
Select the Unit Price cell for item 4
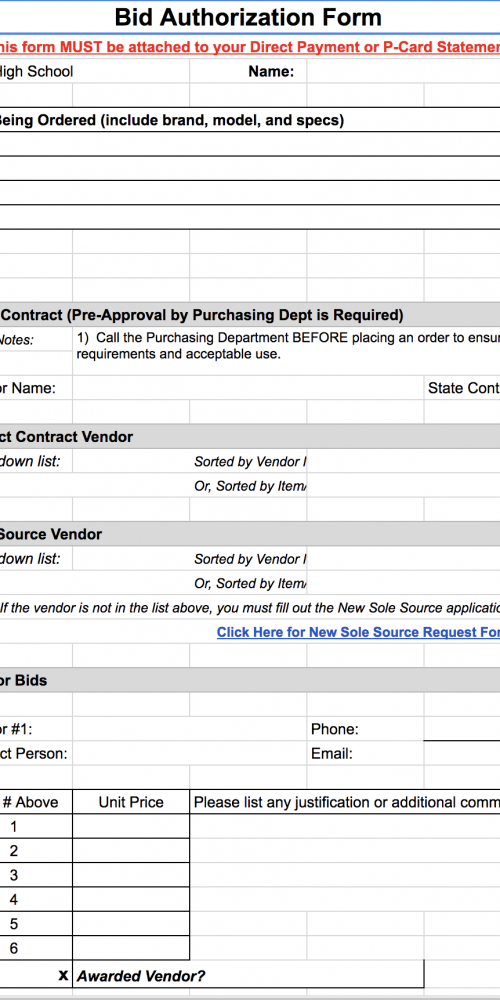[x=131, y=899]
